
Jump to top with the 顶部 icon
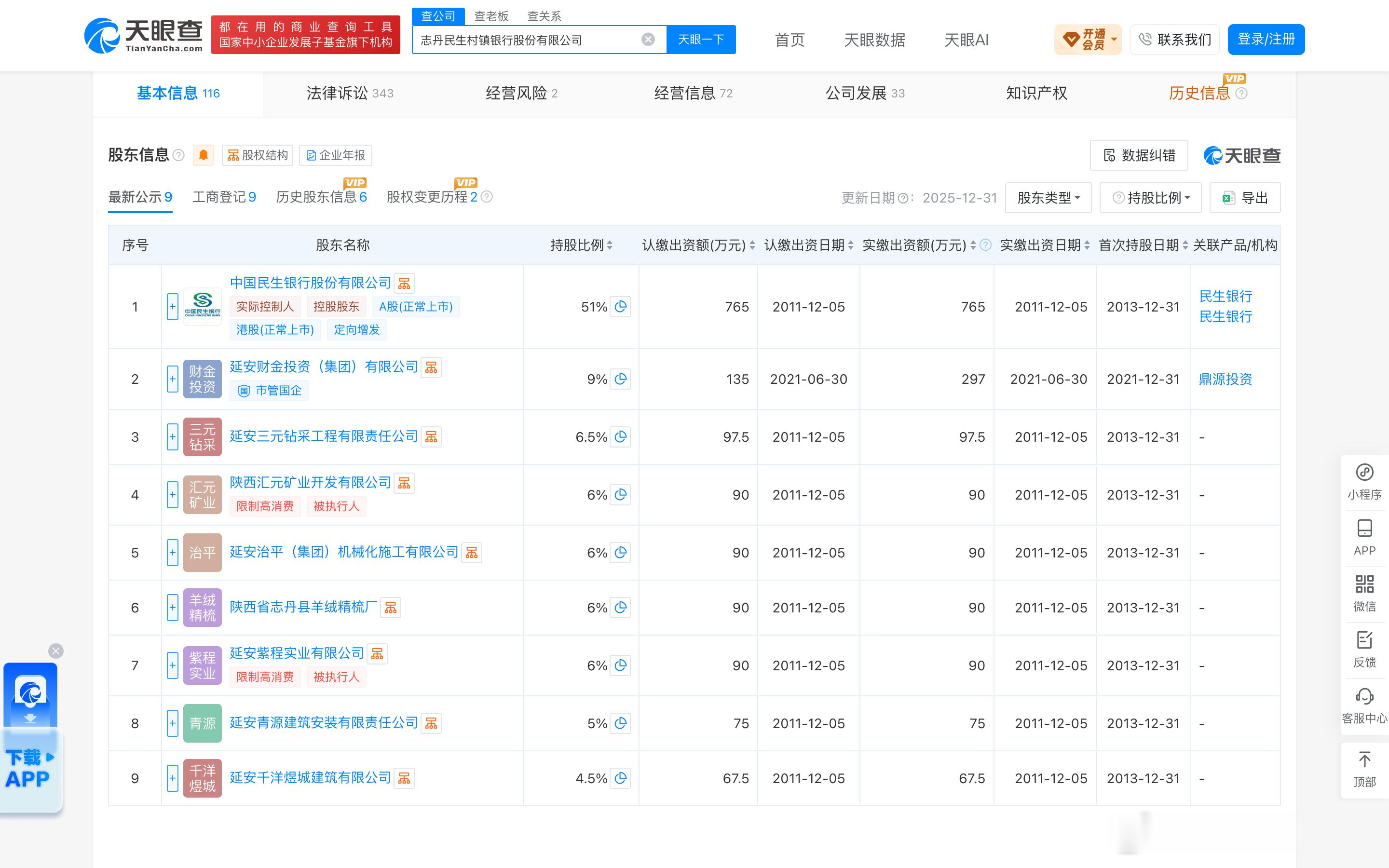pyautogui.click(x=1364, y=769)
